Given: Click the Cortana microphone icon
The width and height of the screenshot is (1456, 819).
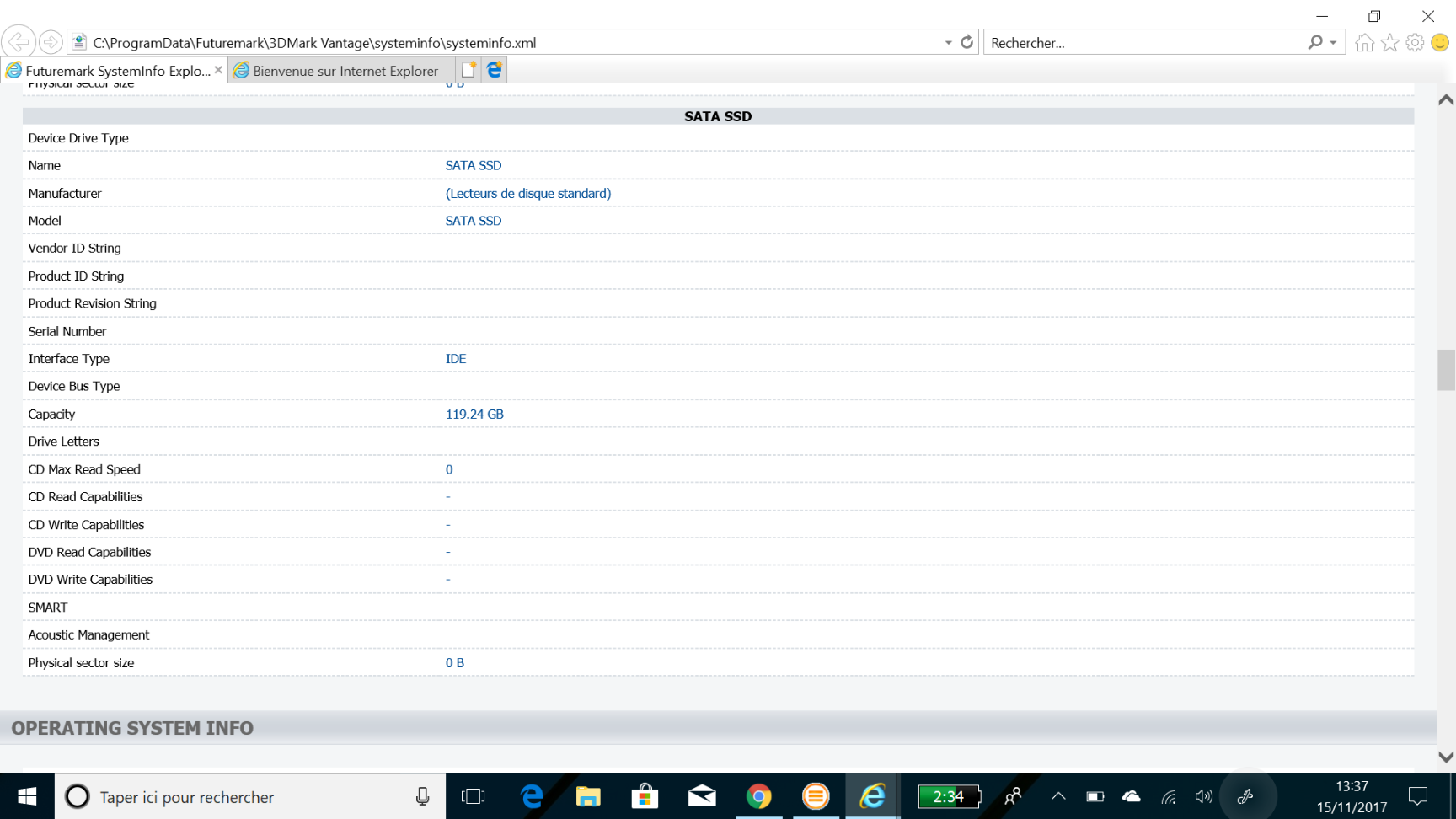Looking at the screenshot, I should (x=422, y=796).
